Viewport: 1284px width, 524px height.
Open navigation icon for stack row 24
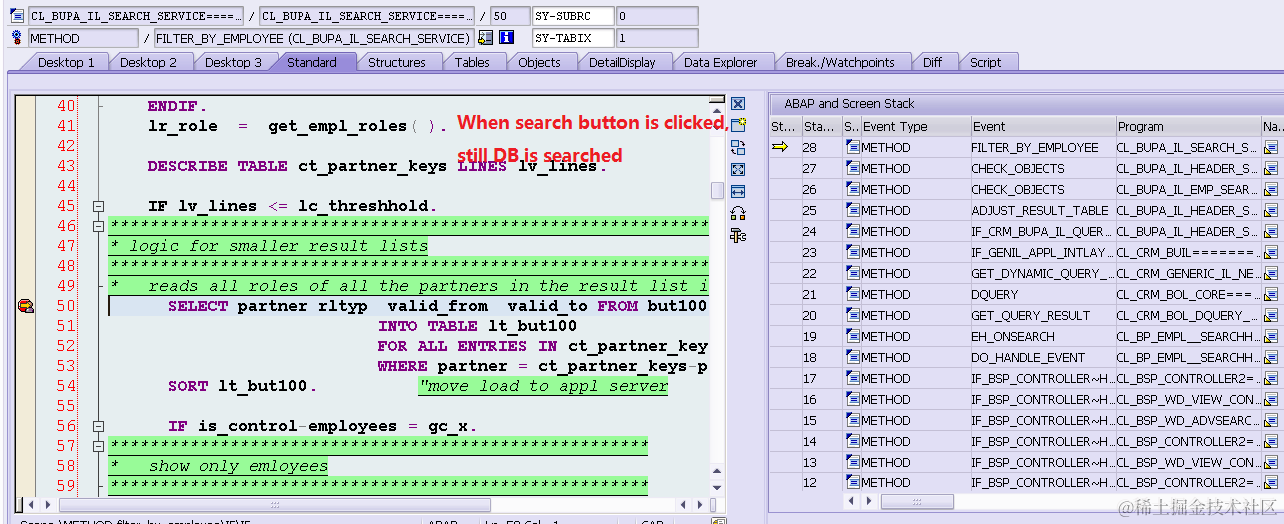1272,231
